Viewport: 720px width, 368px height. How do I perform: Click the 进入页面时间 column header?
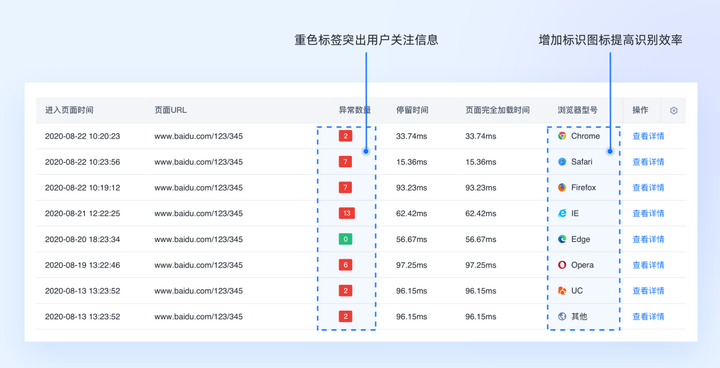click(x=69, y=110)
